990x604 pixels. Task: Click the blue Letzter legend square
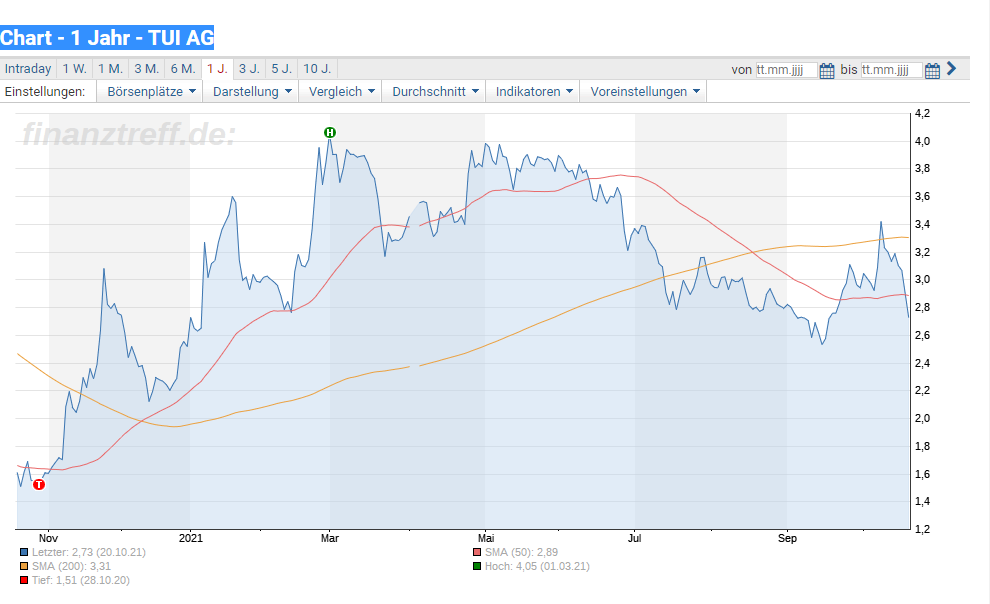(24, 552)
